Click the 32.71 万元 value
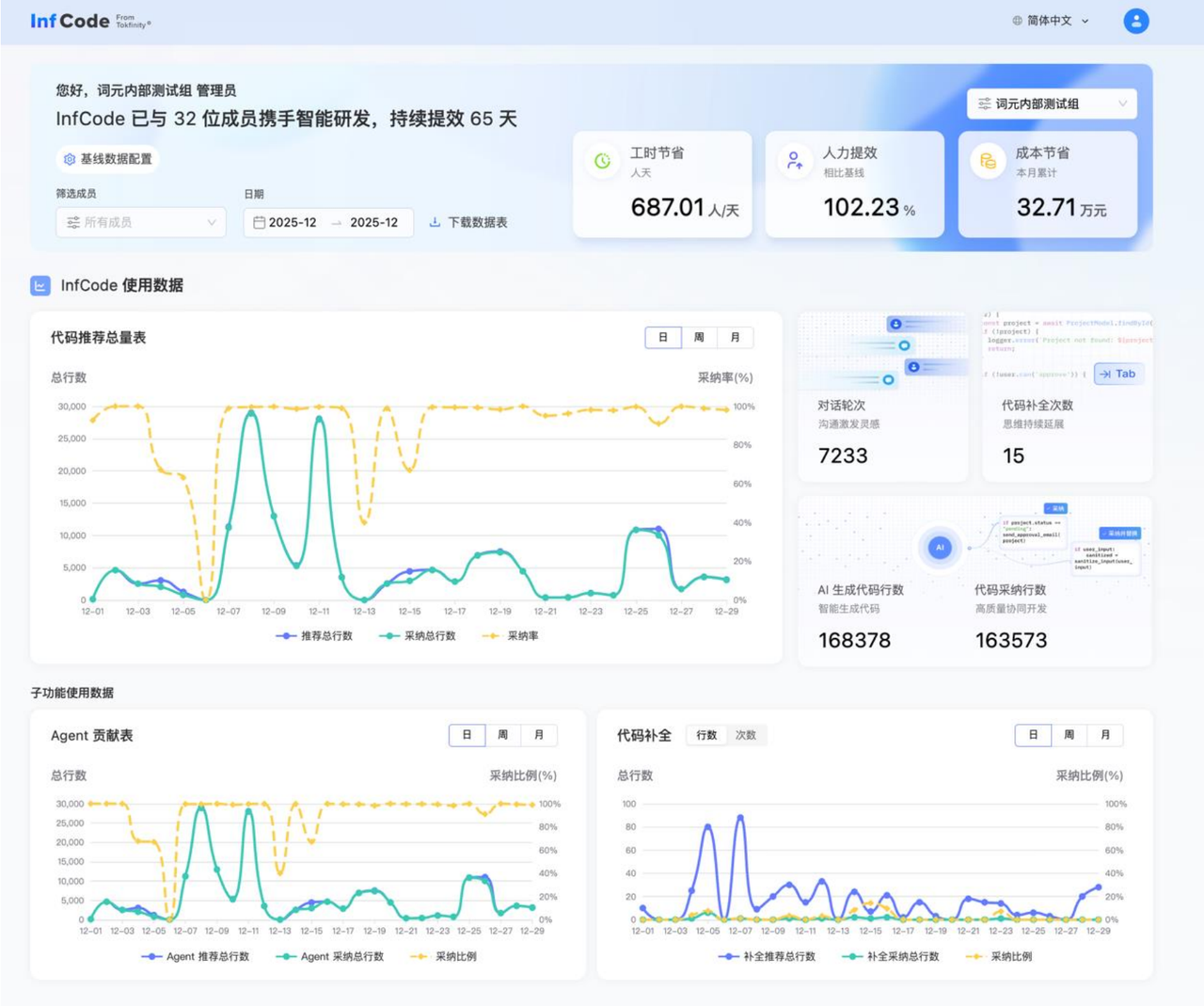This screenshot has width=1204, height=1006. pyautogui.click(x=1061, y=207)
